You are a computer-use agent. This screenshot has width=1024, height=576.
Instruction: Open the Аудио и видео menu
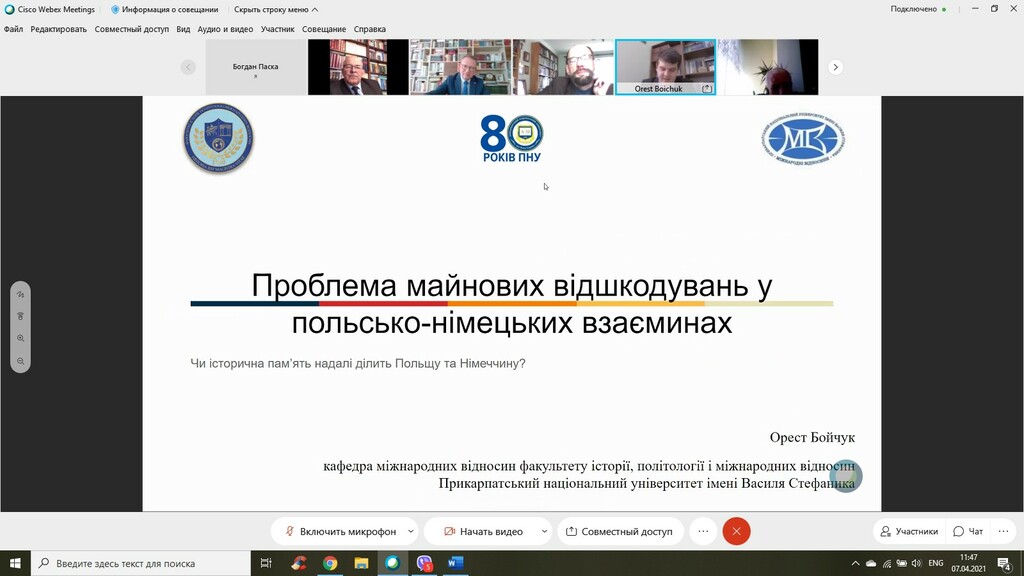point(225,29)
